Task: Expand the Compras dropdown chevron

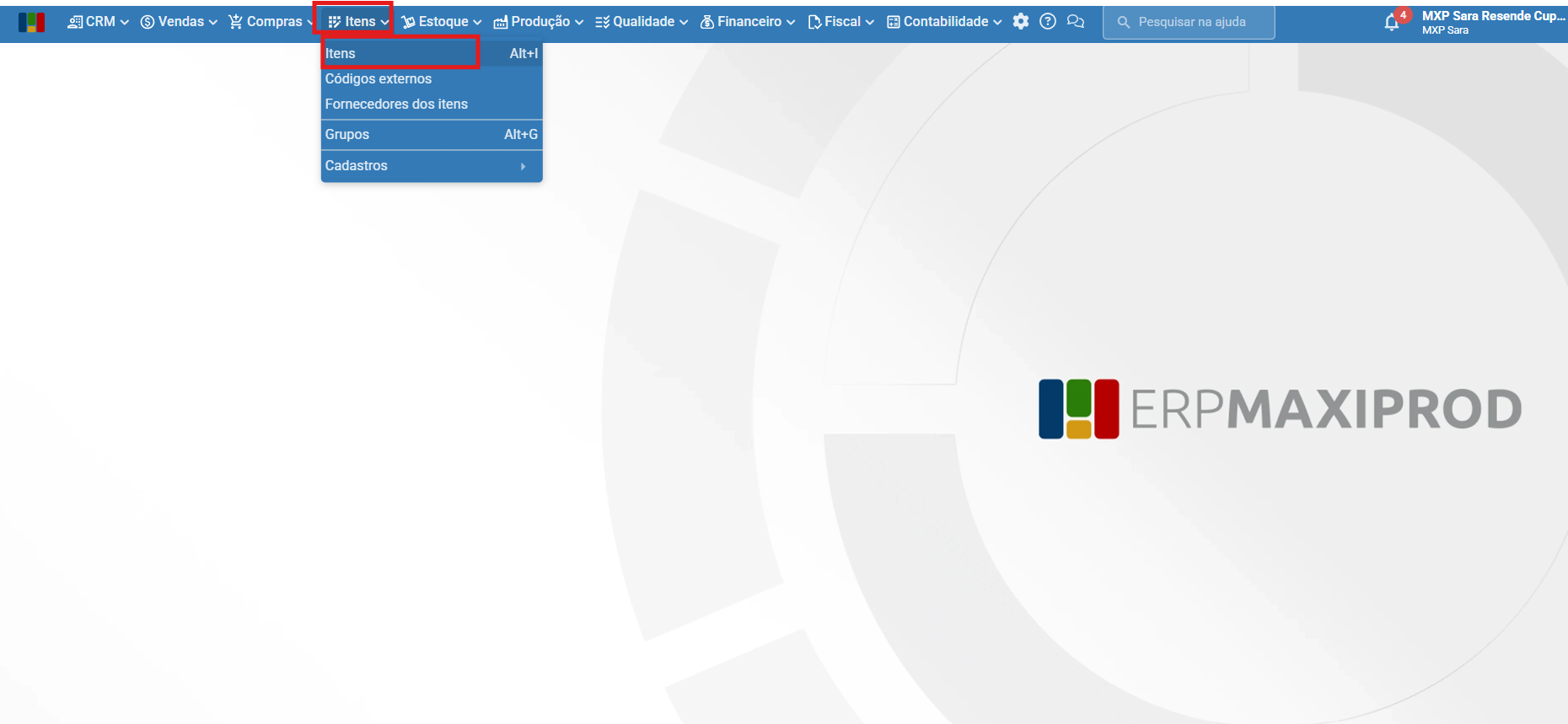Action: point(309,23)
